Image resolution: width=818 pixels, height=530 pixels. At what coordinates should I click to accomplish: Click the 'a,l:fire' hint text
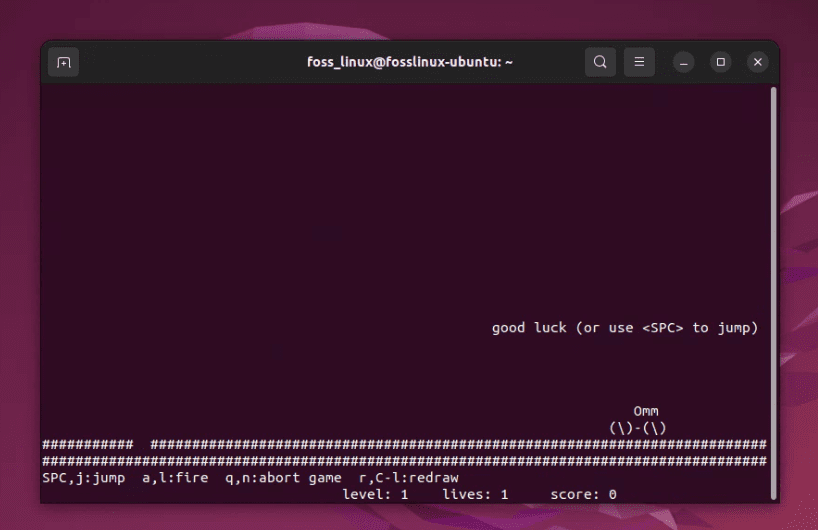175,478
